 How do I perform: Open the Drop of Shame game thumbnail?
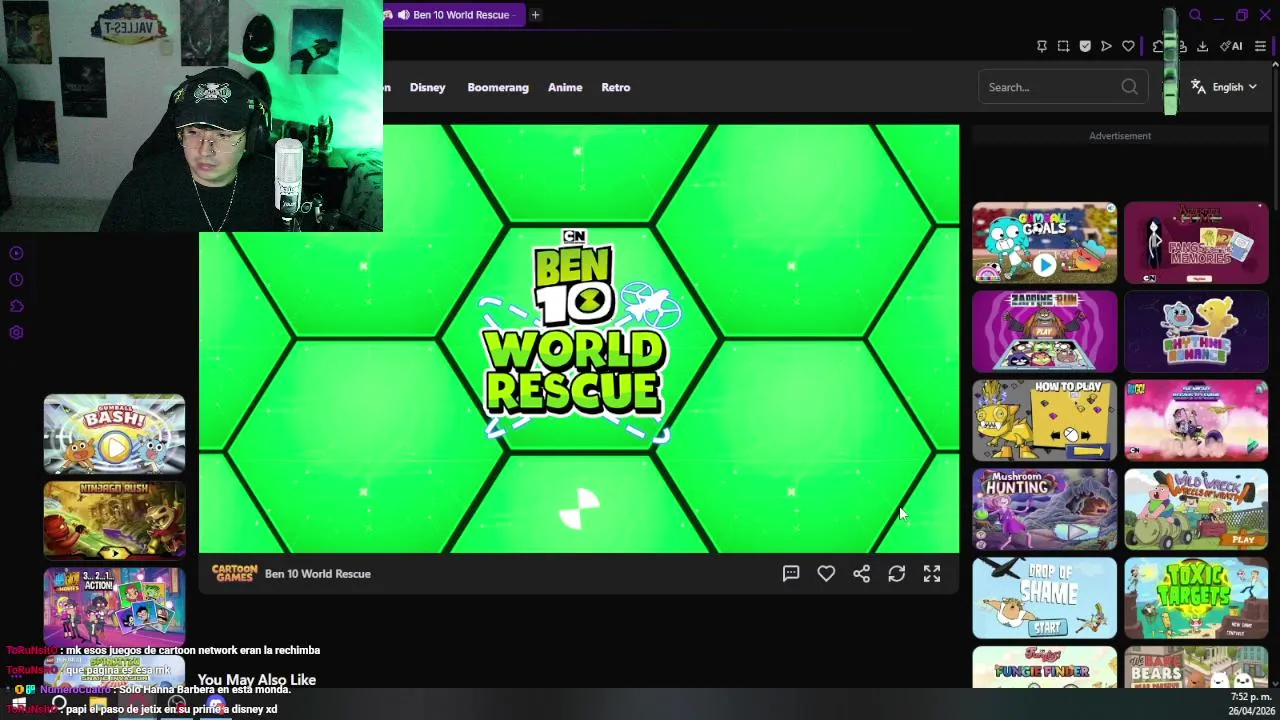click(x=1045, y=598)
